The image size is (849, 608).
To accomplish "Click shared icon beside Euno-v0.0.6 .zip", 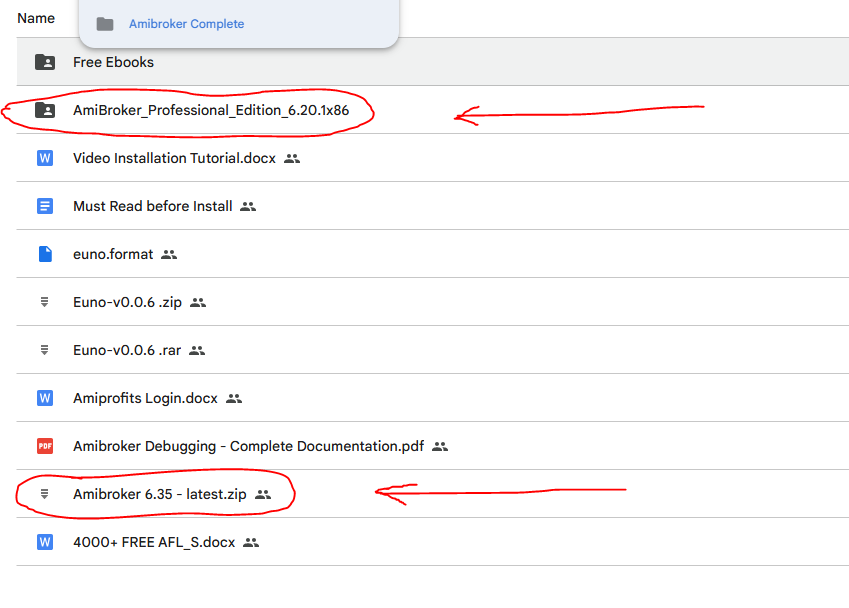I will click(x=198, y=303).
